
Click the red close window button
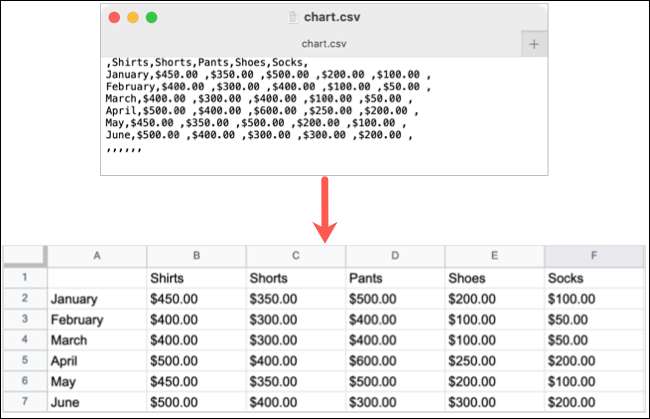tap(114, 17)
